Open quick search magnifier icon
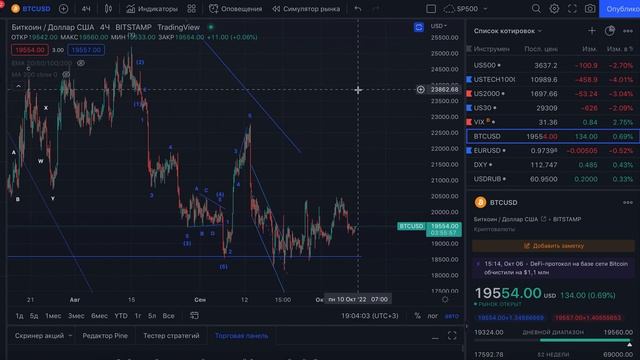640x360 pixels. point(536,9)
